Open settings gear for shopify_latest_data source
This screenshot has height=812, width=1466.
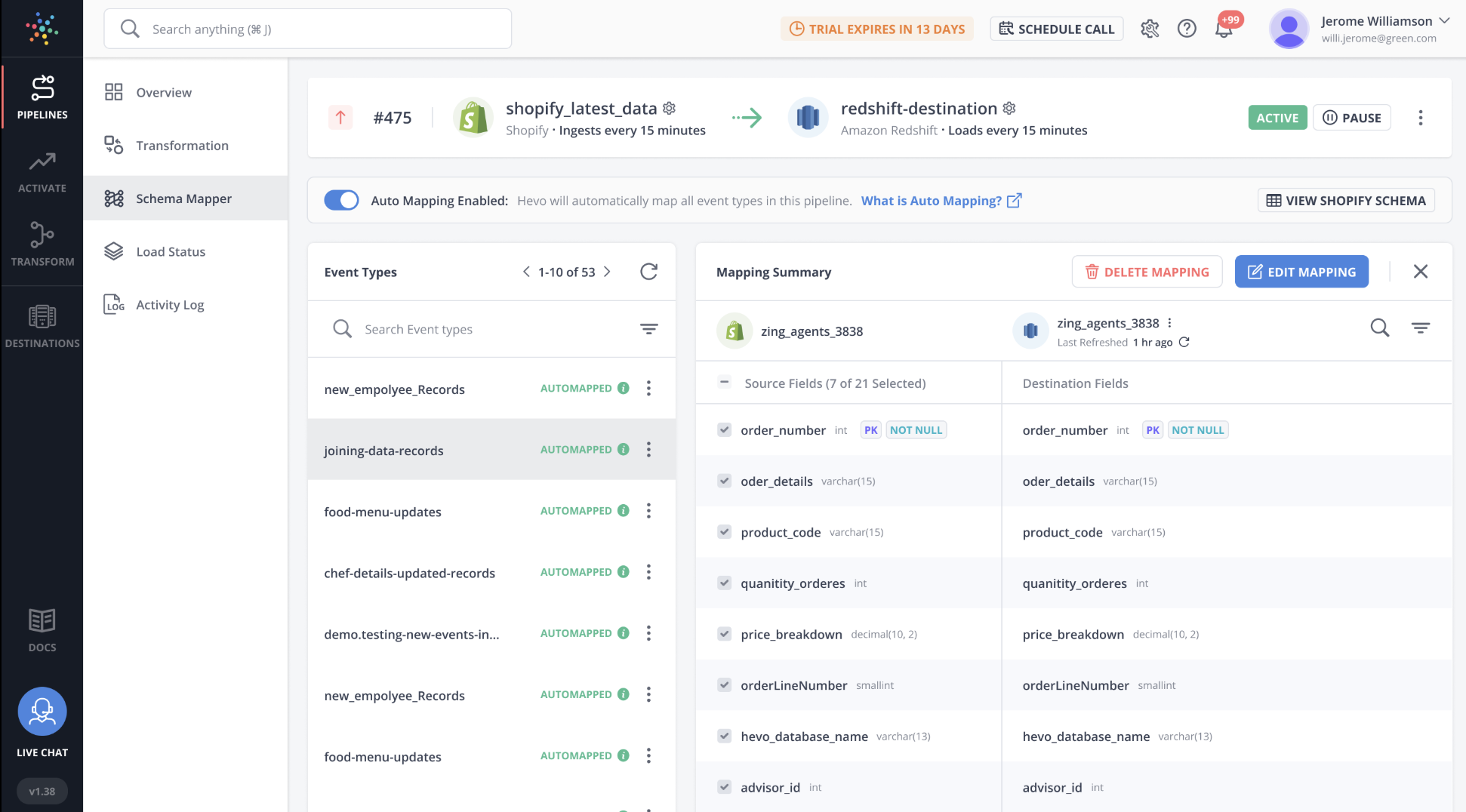point(670,109)
